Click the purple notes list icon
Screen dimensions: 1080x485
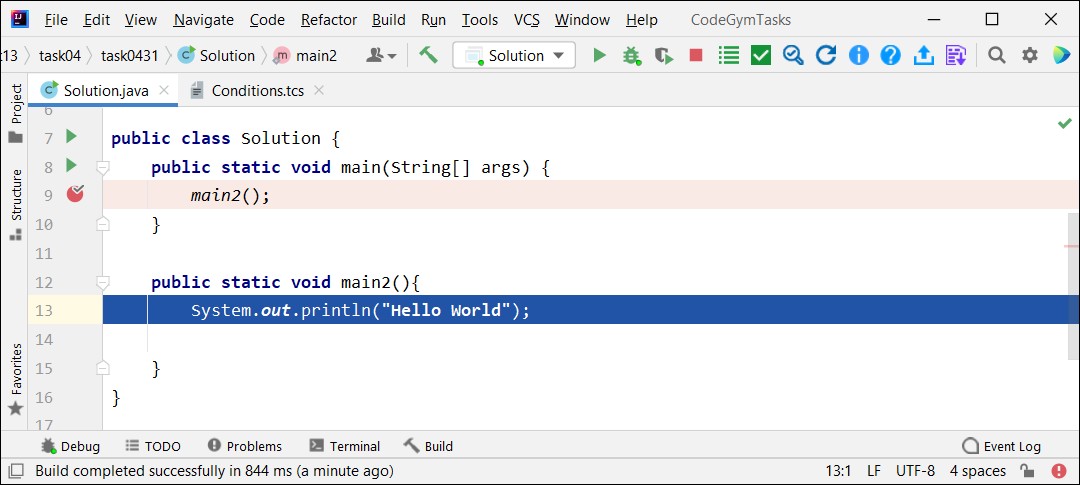coord(955,55)
